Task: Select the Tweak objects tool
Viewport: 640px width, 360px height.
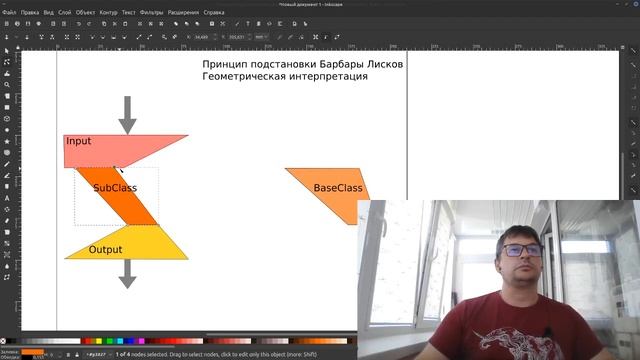Action: (x=7, y=73)
